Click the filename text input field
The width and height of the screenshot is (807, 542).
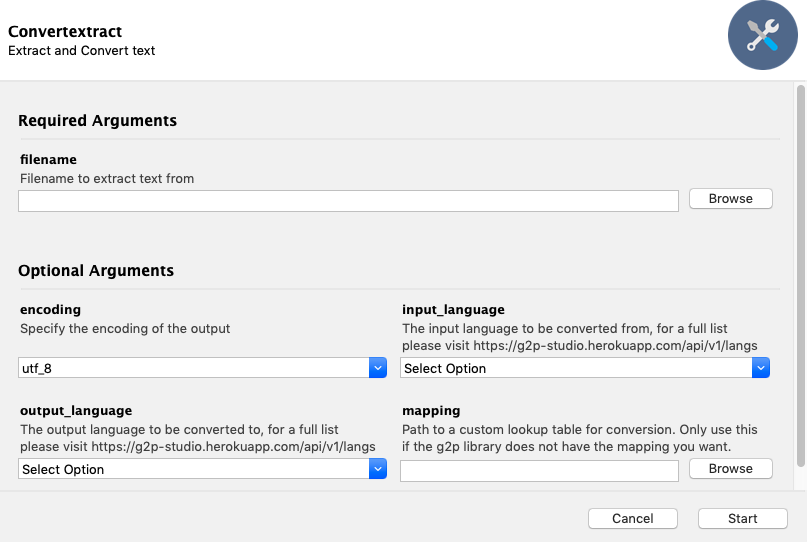click(x=348, y=201)
